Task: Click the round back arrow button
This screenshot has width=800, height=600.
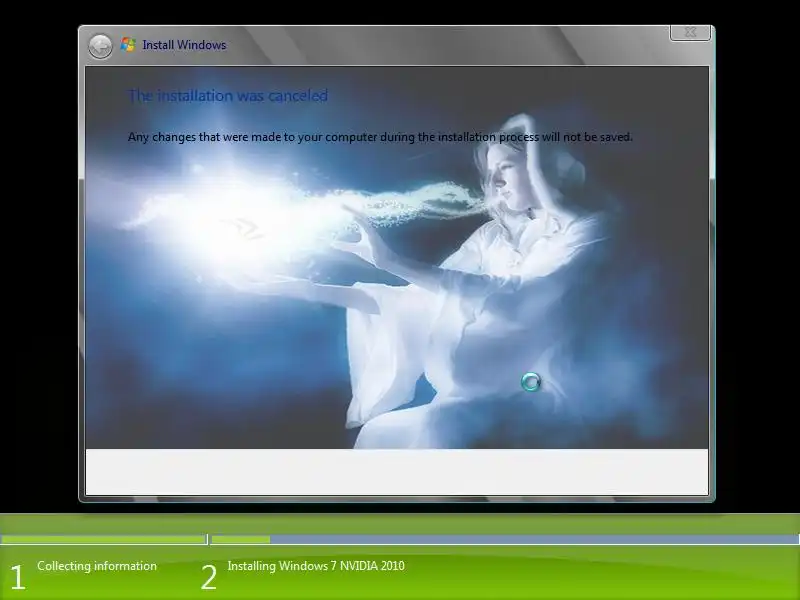Action: point(100,46)
